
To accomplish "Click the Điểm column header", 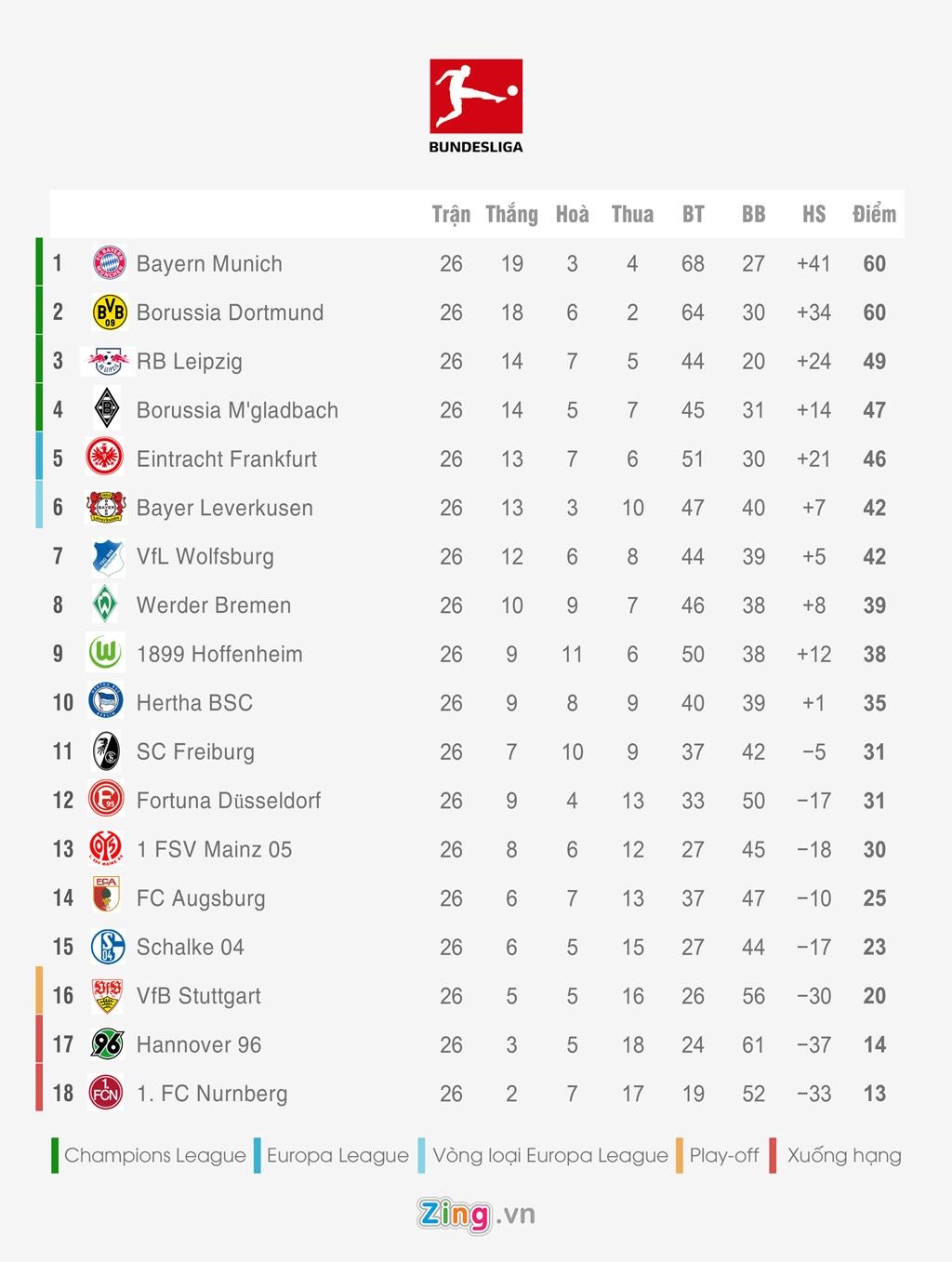I will (x=874, y=215).
